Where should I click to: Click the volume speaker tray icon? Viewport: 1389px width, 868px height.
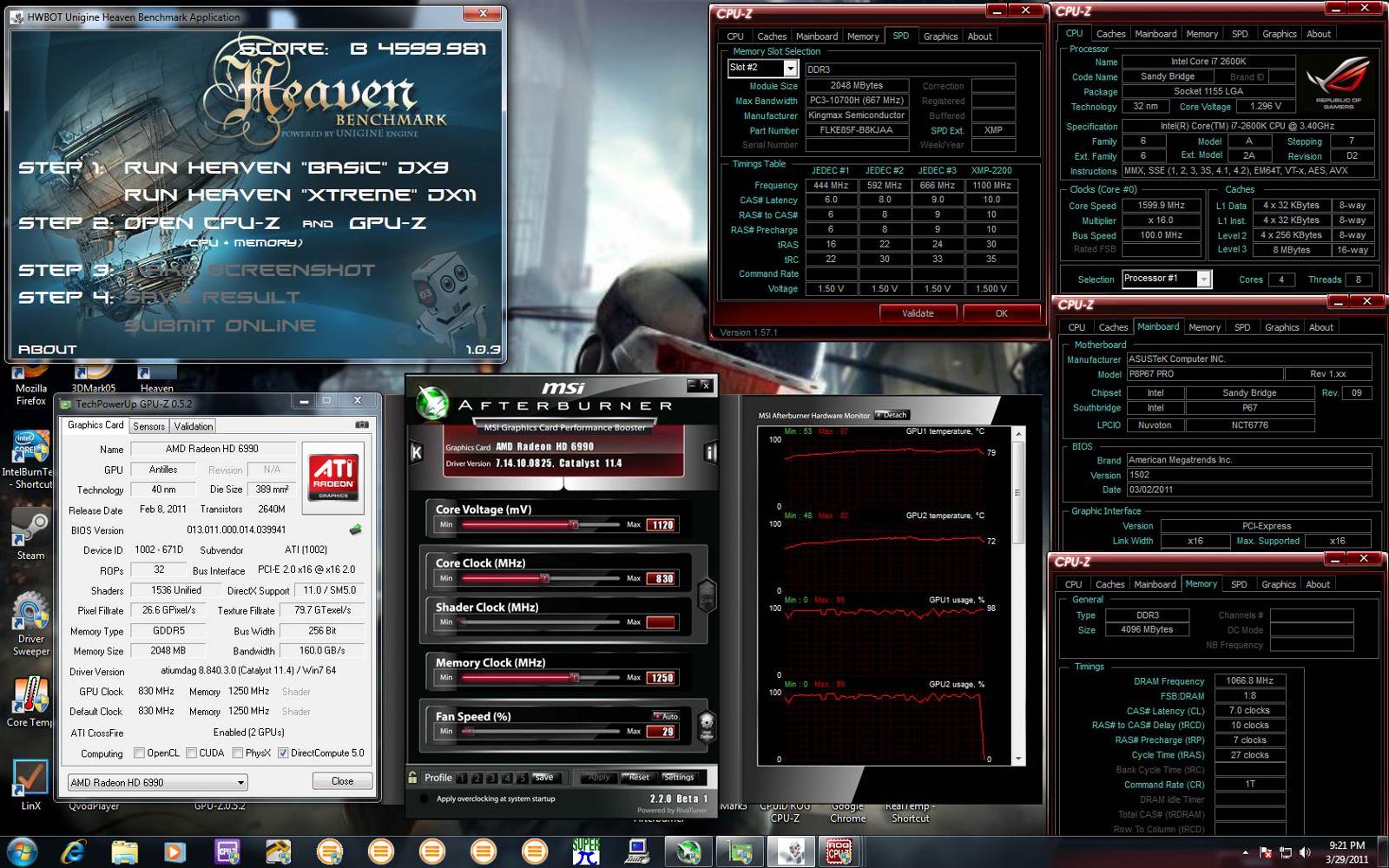point(1305,852)
